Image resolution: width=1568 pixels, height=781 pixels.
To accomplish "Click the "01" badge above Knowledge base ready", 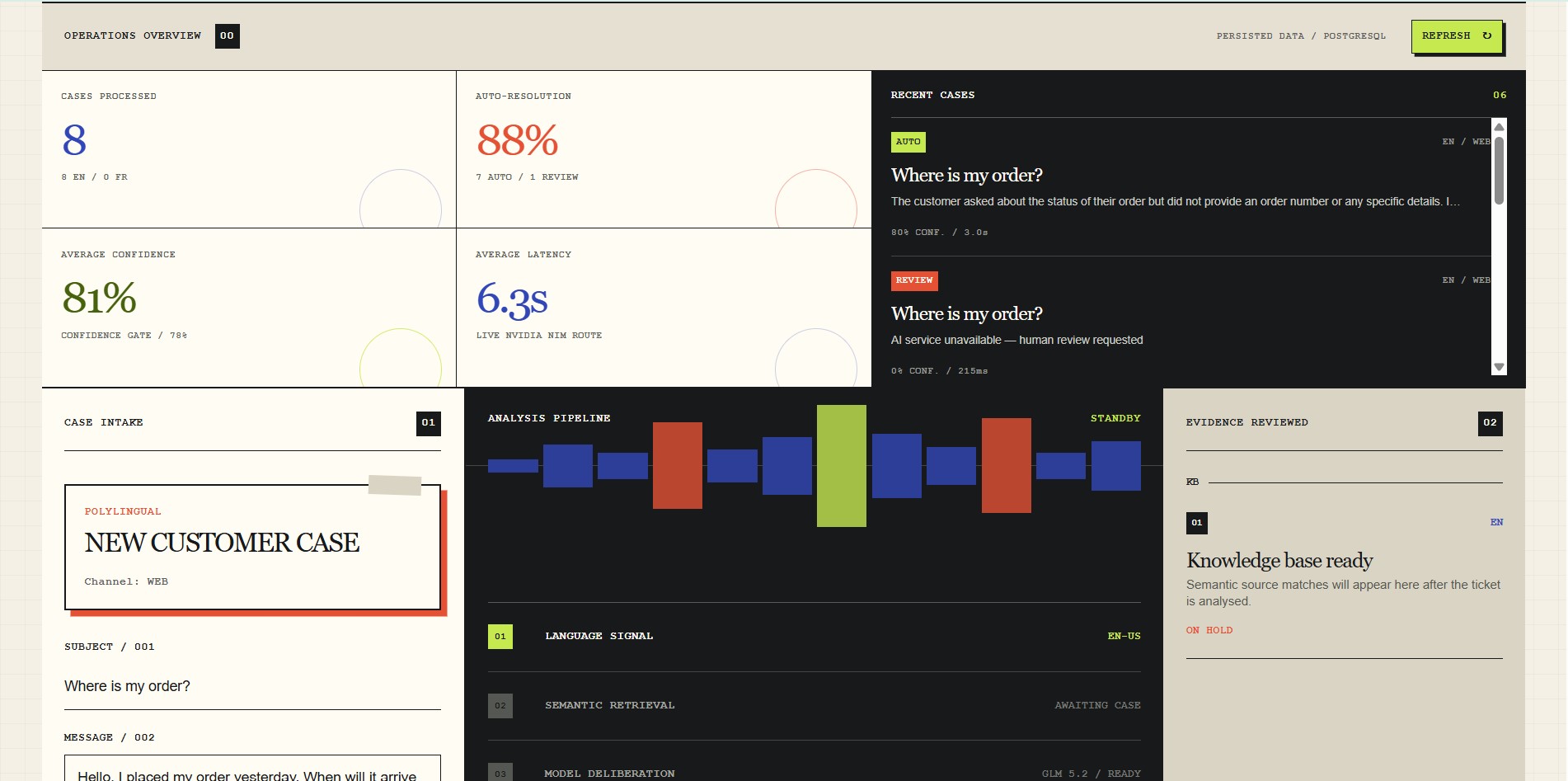I will pyautogui.click(x=1197, y=523).
